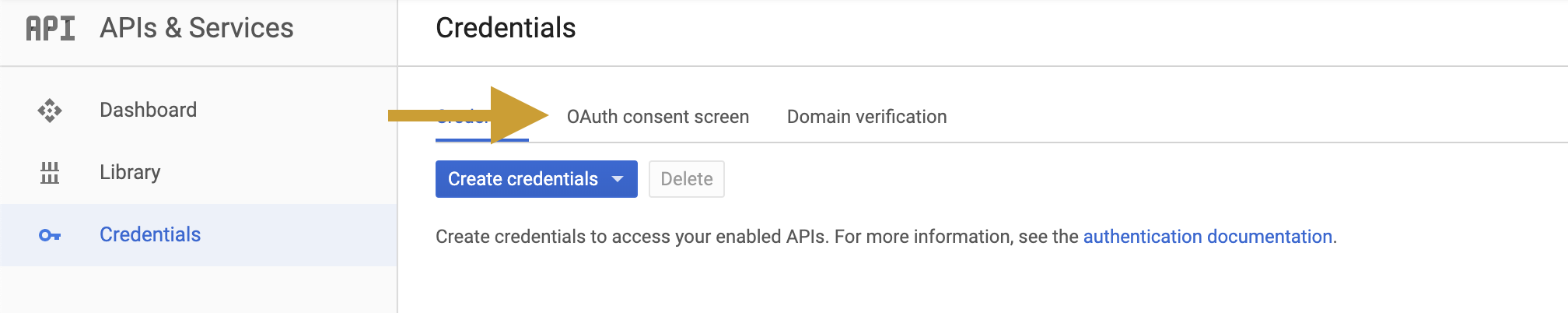Click the API logo icon
This screenshot has height=313, width=1568.
click(51, 29)
